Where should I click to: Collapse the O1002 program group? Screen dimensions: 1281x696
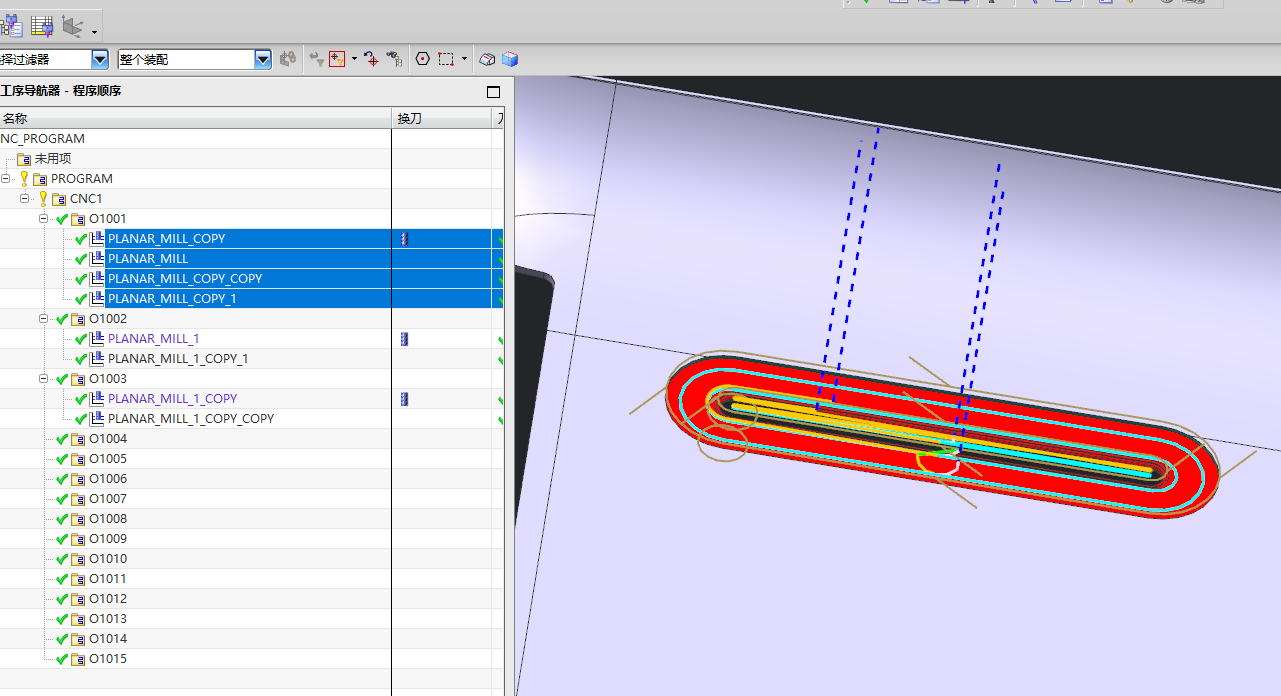44,319
